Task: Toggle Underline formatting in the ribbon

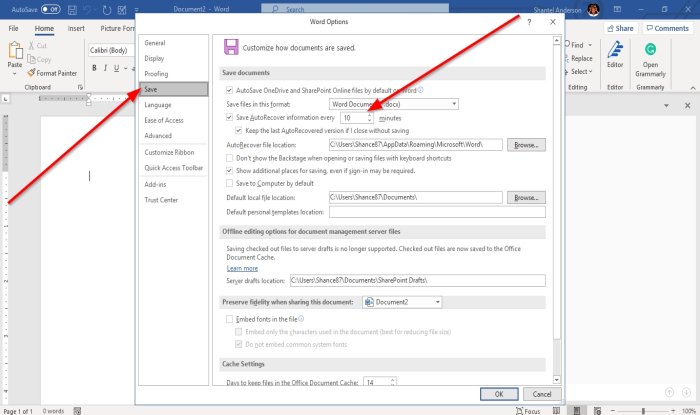Action: pyautogui.click(x=117, y=68)
